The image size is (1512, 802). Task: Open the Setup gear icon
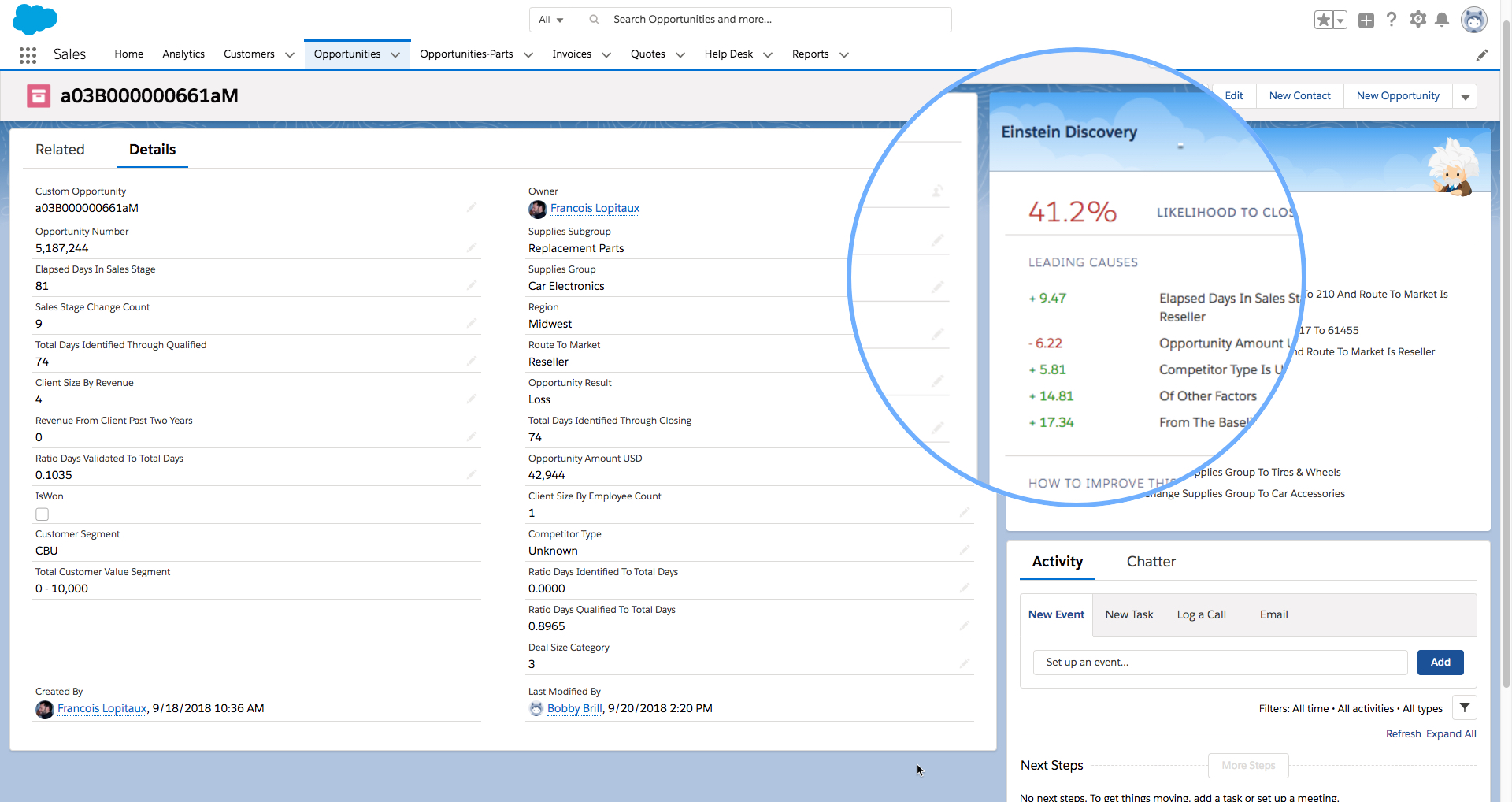tap(1418, 20)
